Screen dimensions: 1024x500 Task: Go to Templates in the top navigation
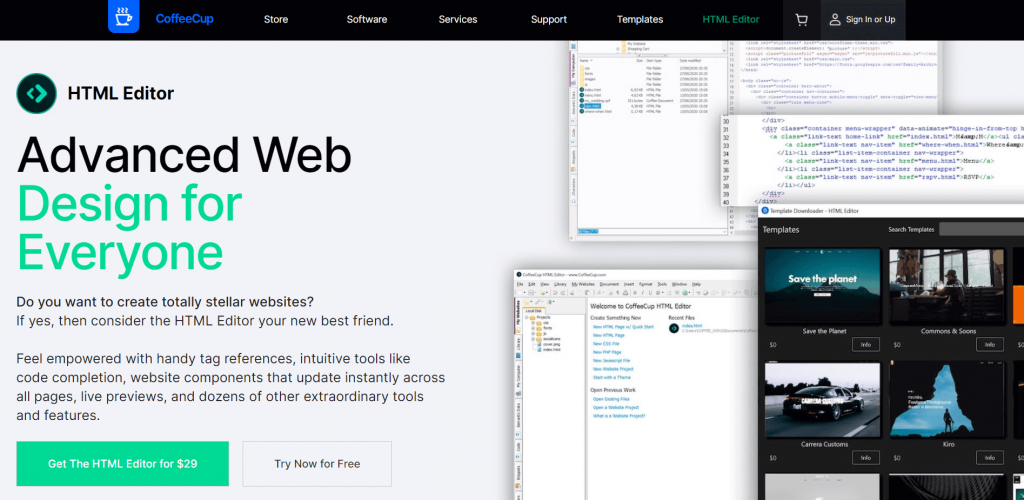pyautogui.click(x=640, y=20)
